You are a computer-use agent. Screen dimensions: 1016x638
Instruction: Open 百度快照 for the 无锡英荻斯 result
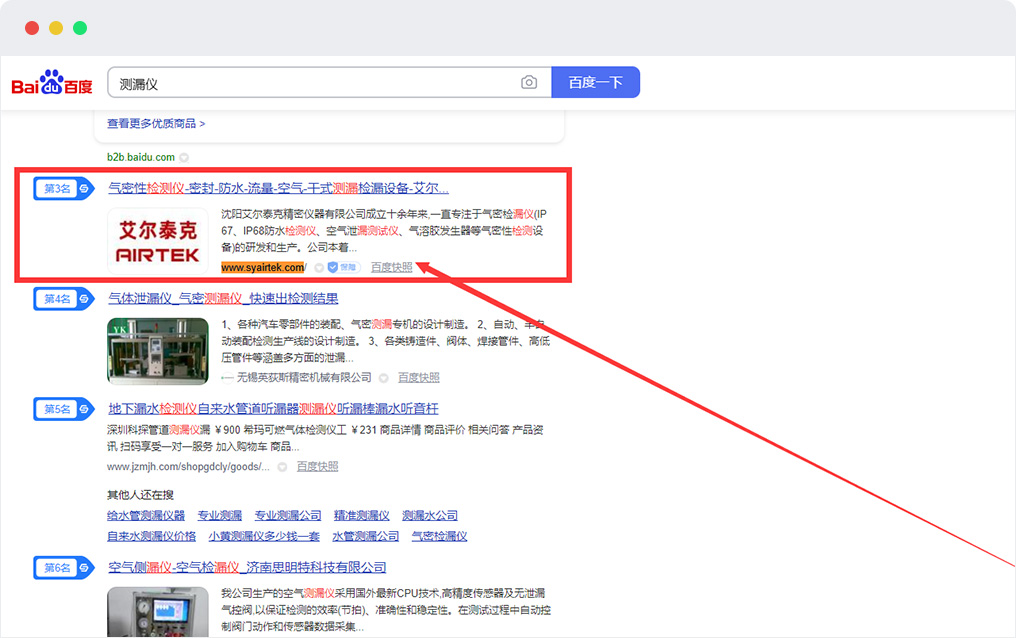[x=419, y=377]
